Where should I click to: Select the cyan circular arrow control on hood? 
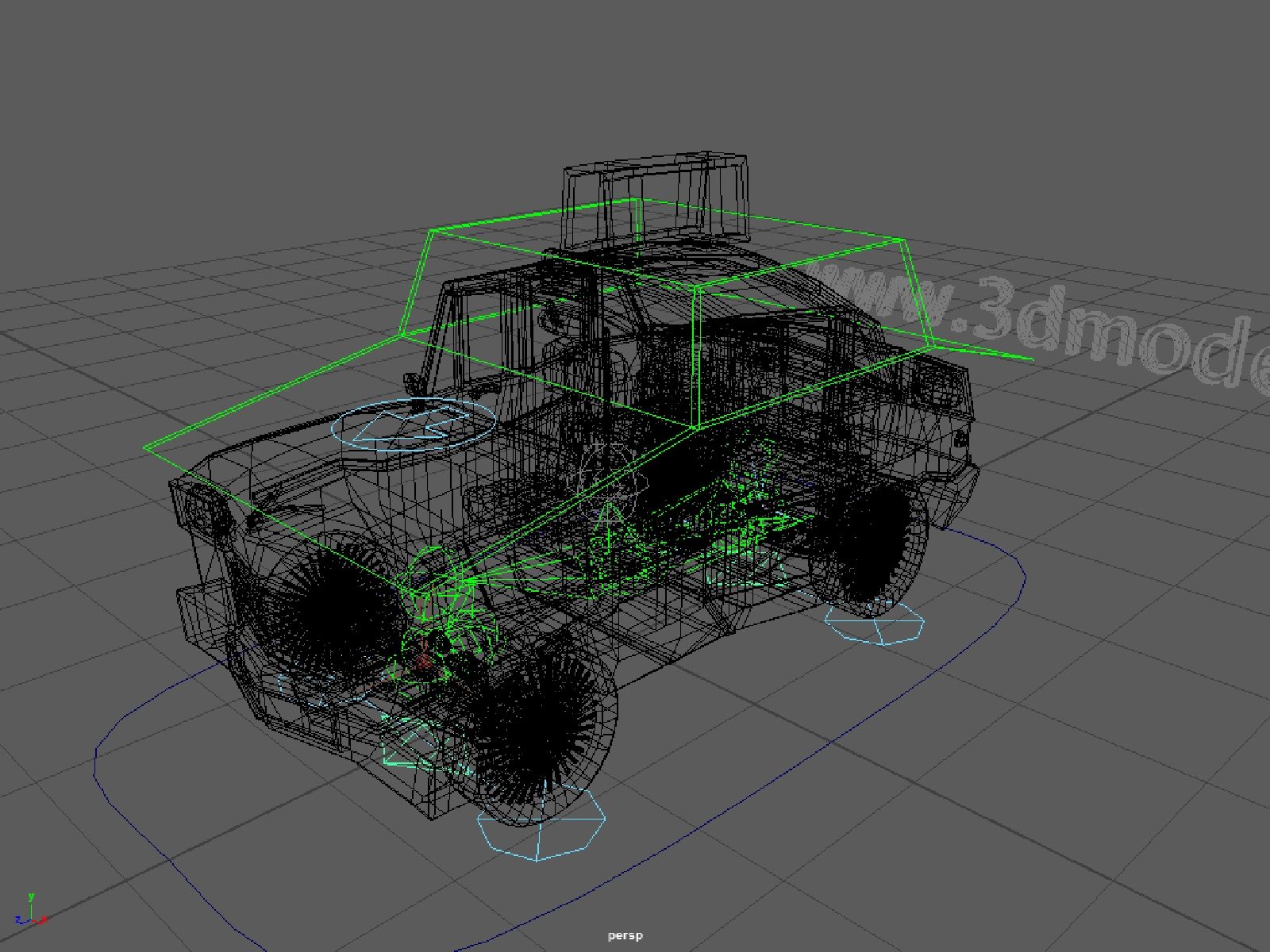(413, 424)
